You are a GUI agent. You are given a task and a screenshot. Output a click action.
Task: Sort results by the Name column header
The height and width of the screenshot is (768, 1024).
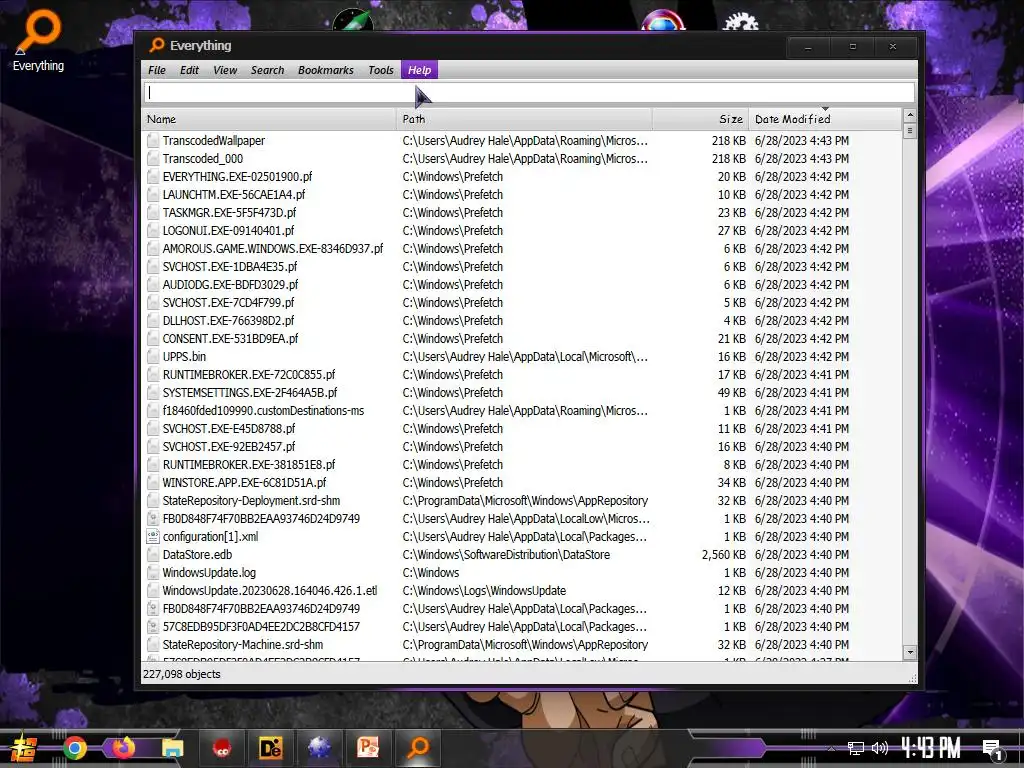click(x=269, y=120)
